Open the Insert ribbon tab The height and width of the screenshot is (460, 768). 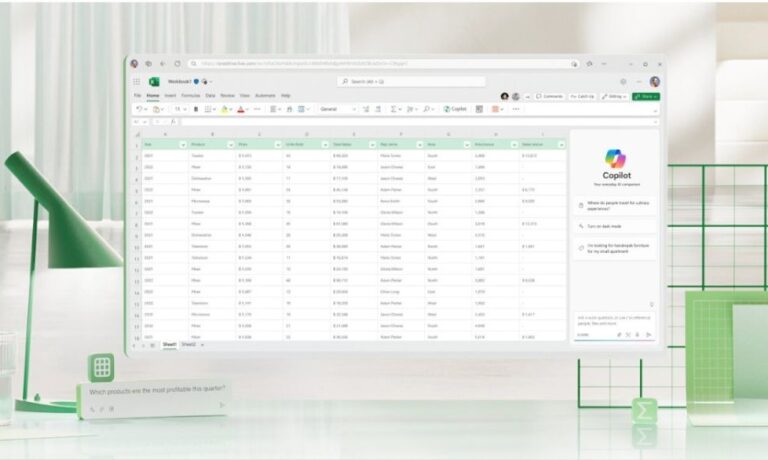(x=168, y=96)
